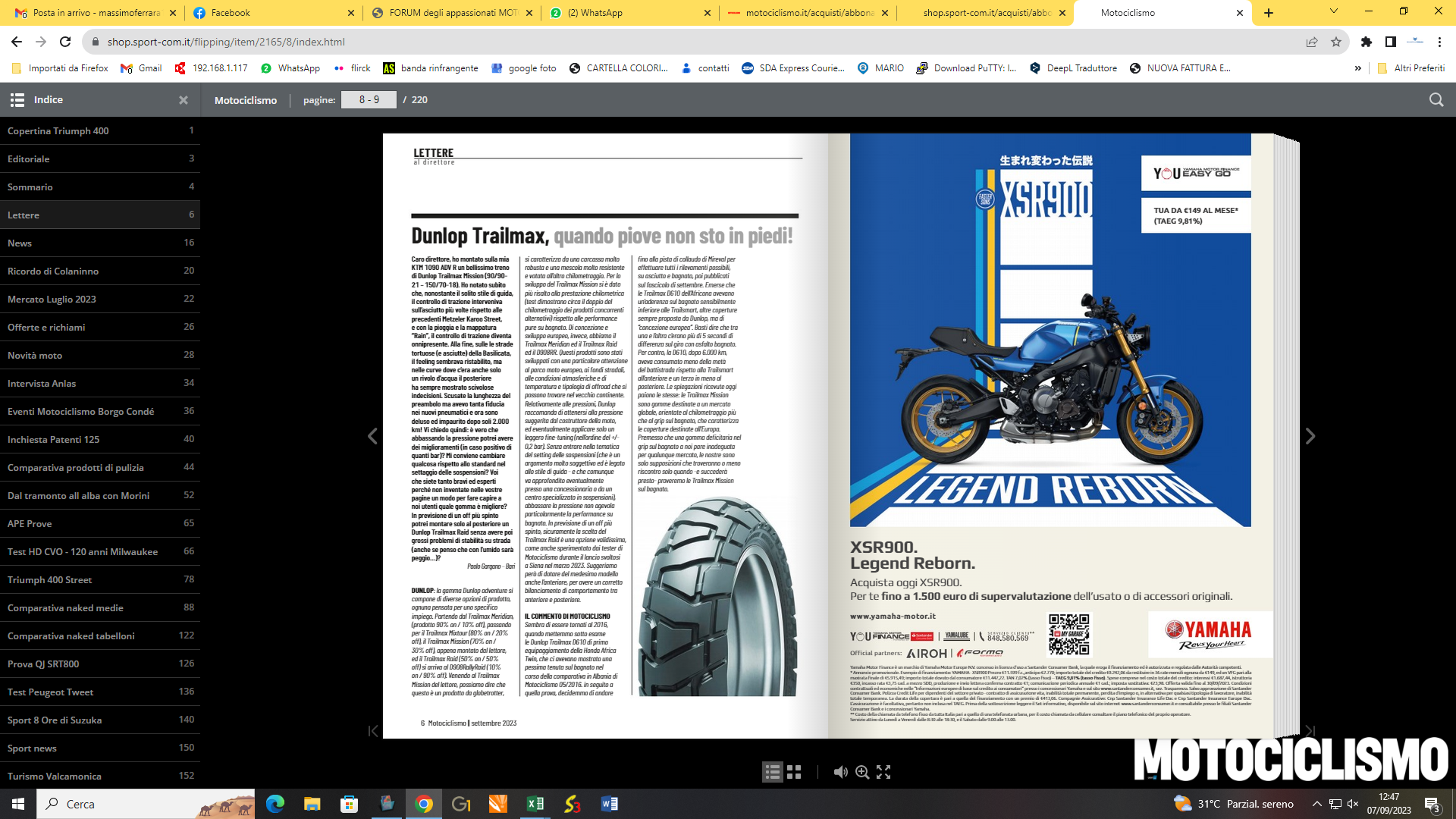Open Sommario in the index
The width and height of the screenshot is (1456, 819).
pyautogui.click(x=100, y=187)
